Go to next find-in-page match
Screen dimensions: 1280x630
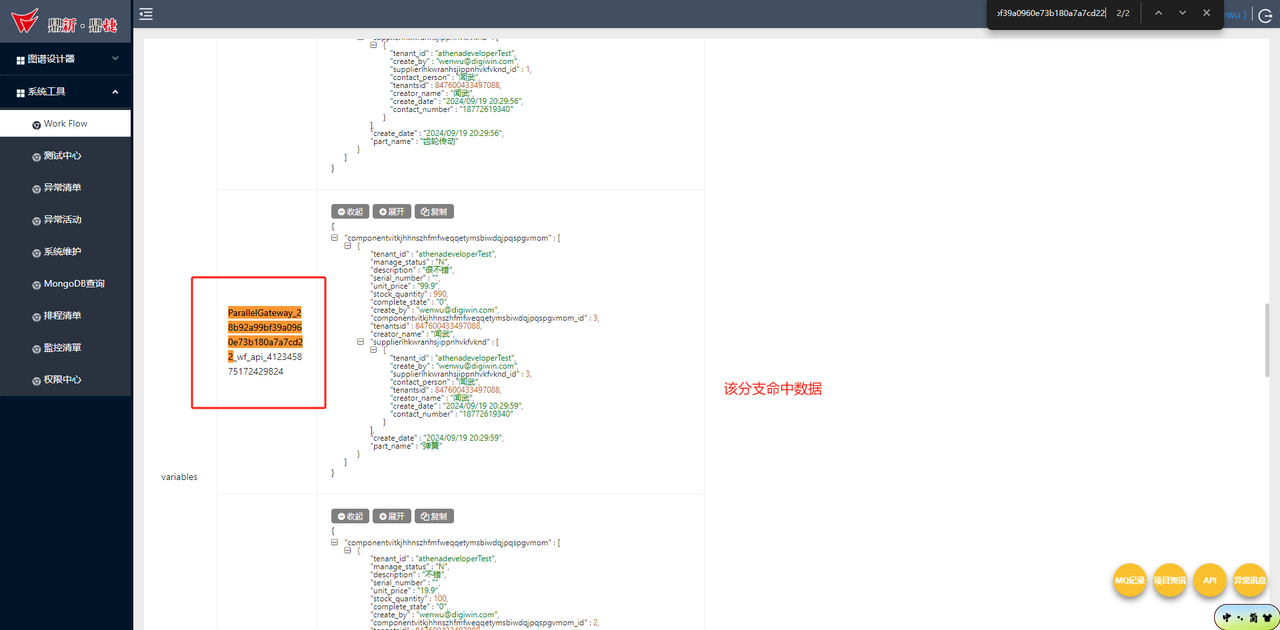click(x=1182, y=13)
